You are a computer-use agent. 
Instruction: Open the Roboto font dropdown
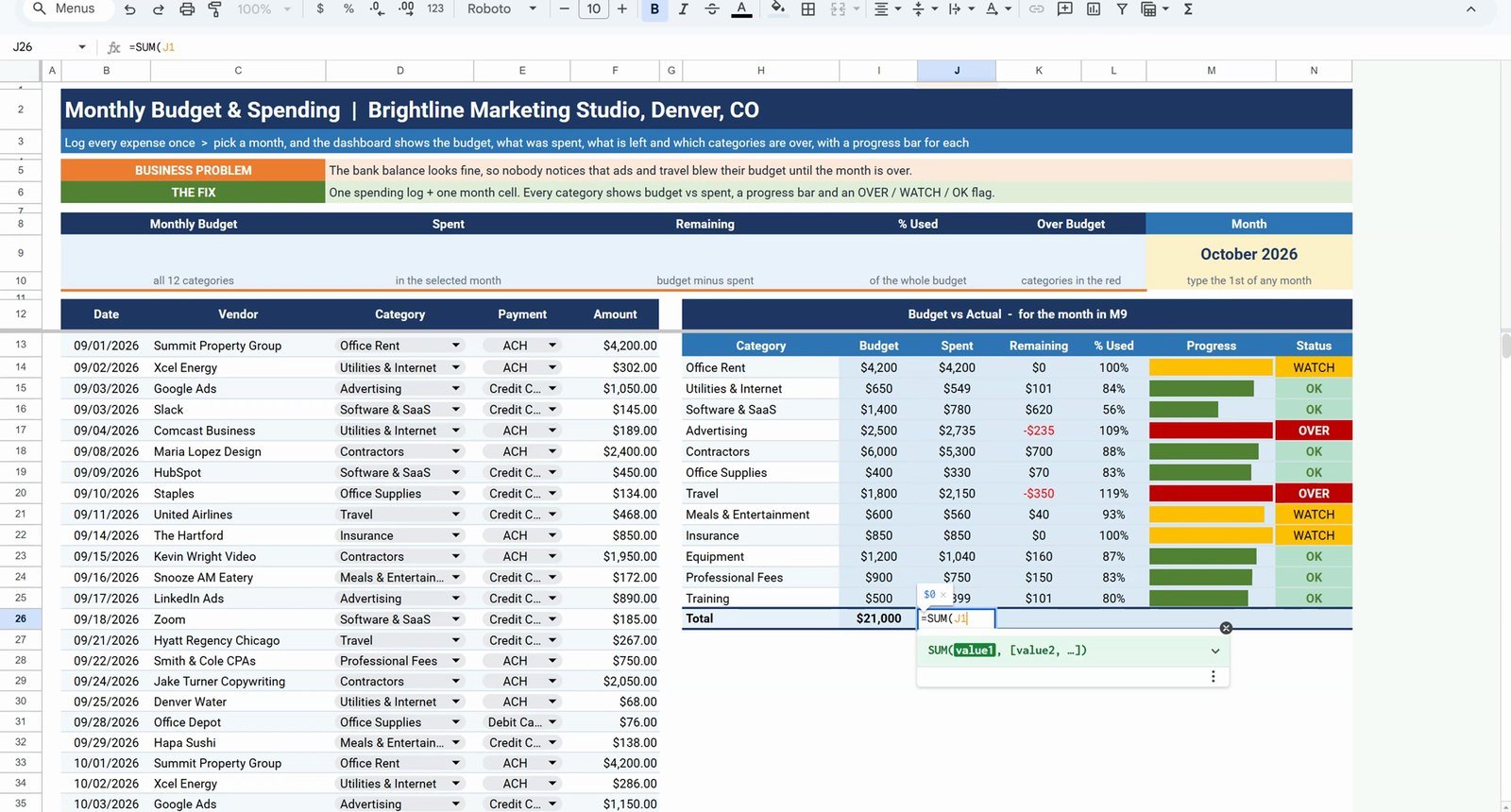pos(502,9)
